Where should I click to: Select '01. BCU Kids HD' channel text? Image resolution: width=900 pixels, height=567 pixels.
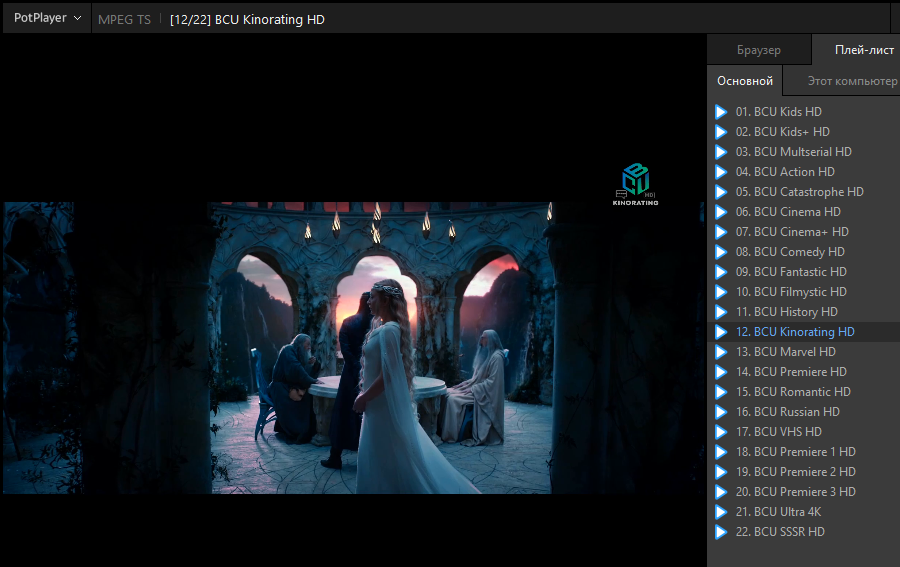[x=778, y=112]
